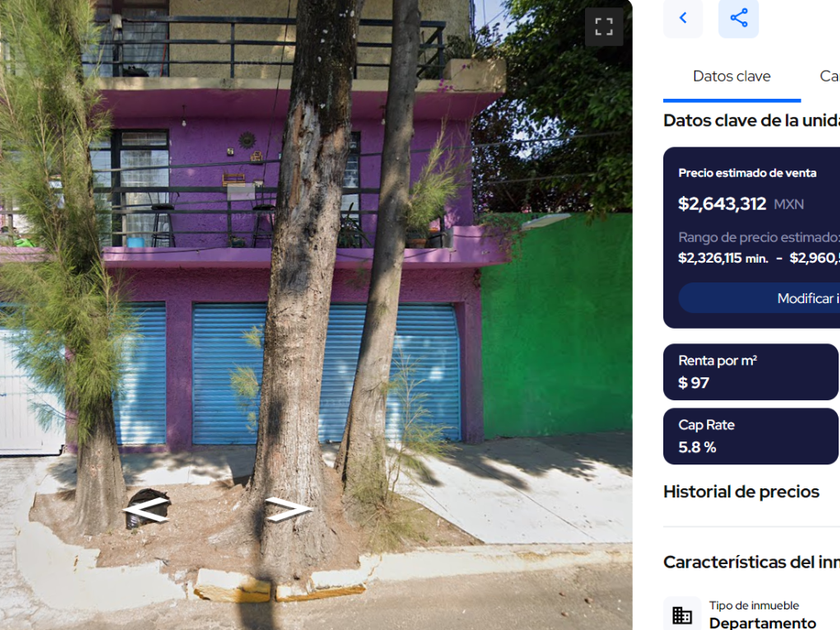The width and height of the screenshot is (840, 630).
Task: Open the share icon button
Action: click(x=739, y=18)
